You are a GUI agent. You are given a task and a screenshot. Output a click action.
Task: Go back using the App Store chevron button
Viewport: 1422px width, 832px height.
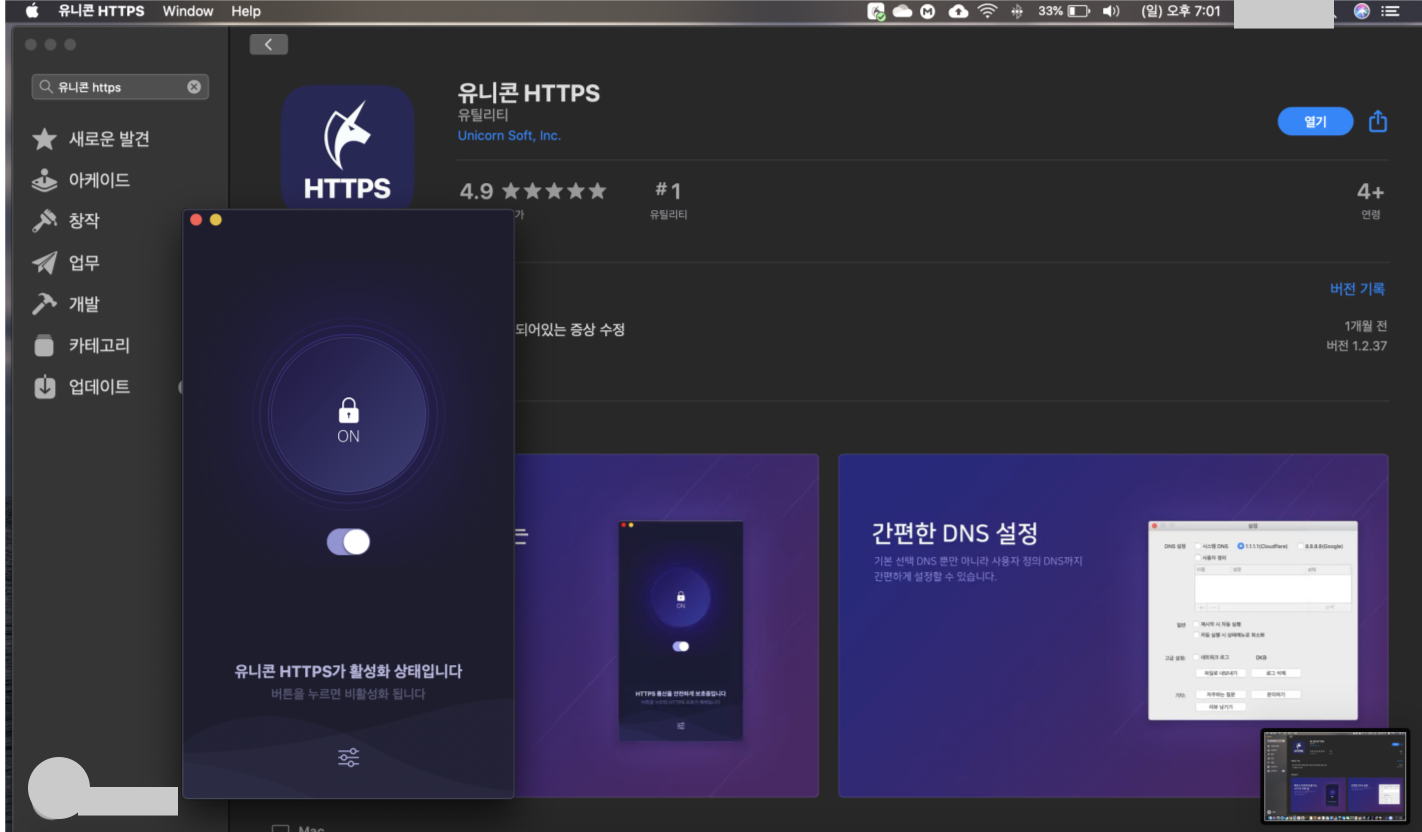coord(268,44)
